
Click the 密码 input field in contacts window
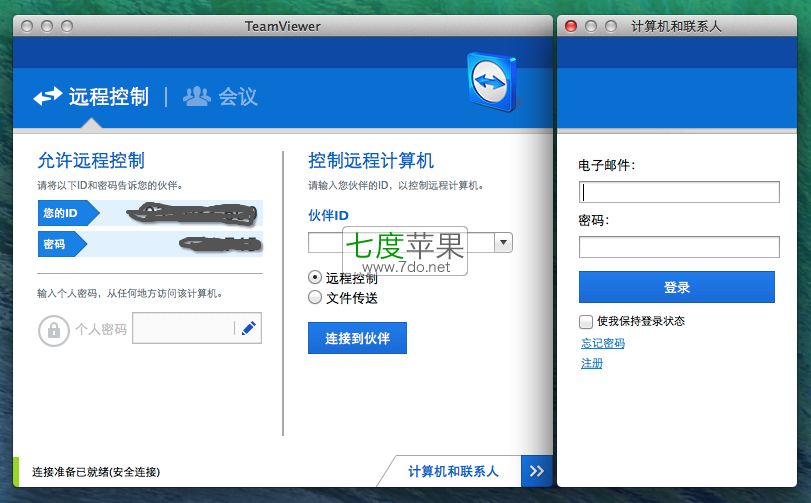click(679, 247)
